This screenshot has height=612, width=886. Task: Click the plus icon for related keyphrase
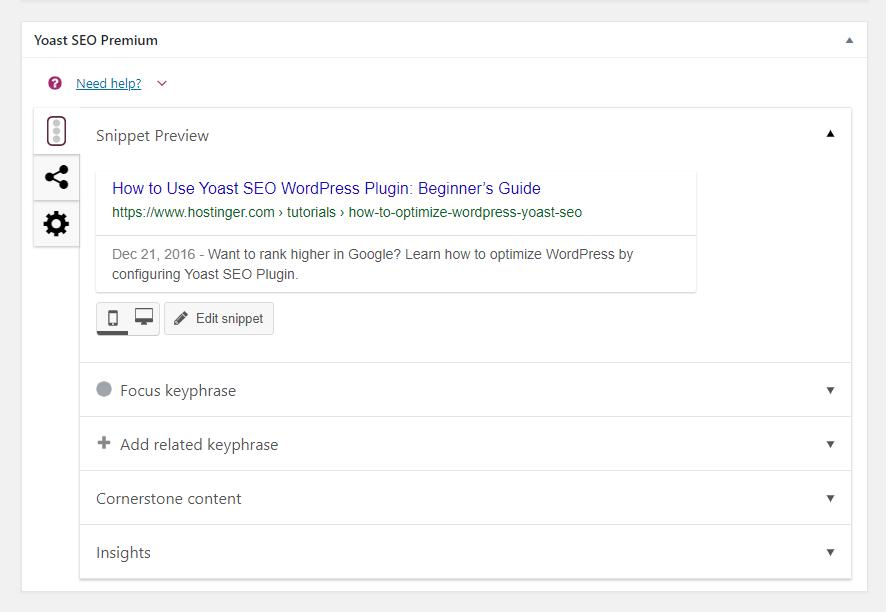pos(104,443)
